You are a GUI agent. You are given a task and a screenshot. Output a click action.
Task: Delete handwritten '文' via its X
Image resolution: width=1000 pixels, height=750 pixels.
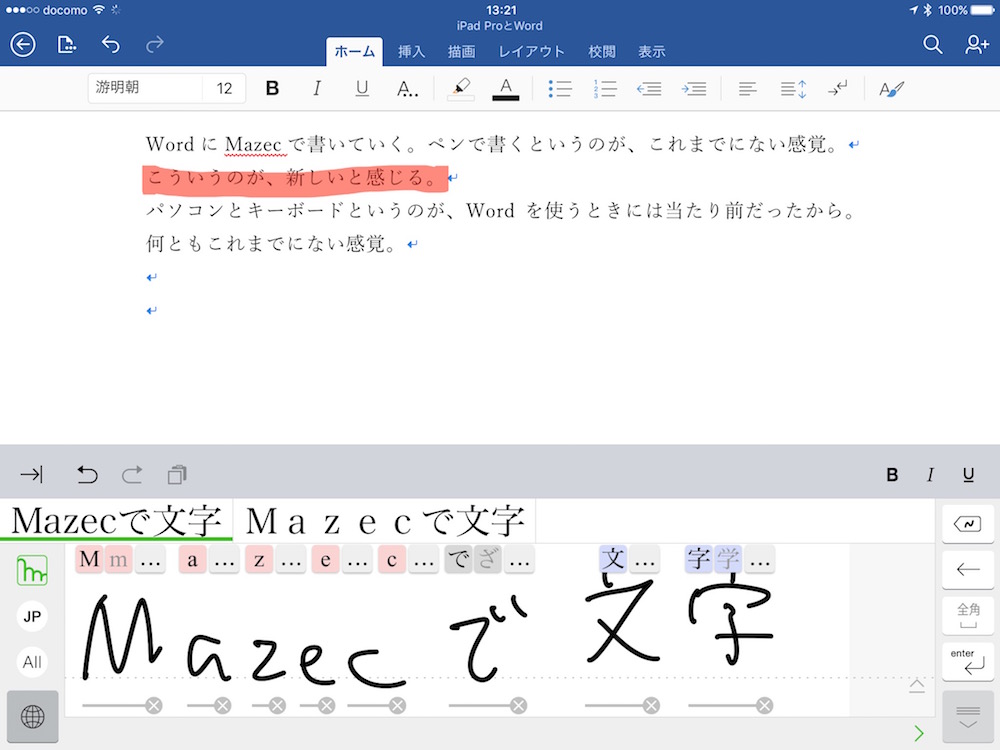tap(651, 705)
